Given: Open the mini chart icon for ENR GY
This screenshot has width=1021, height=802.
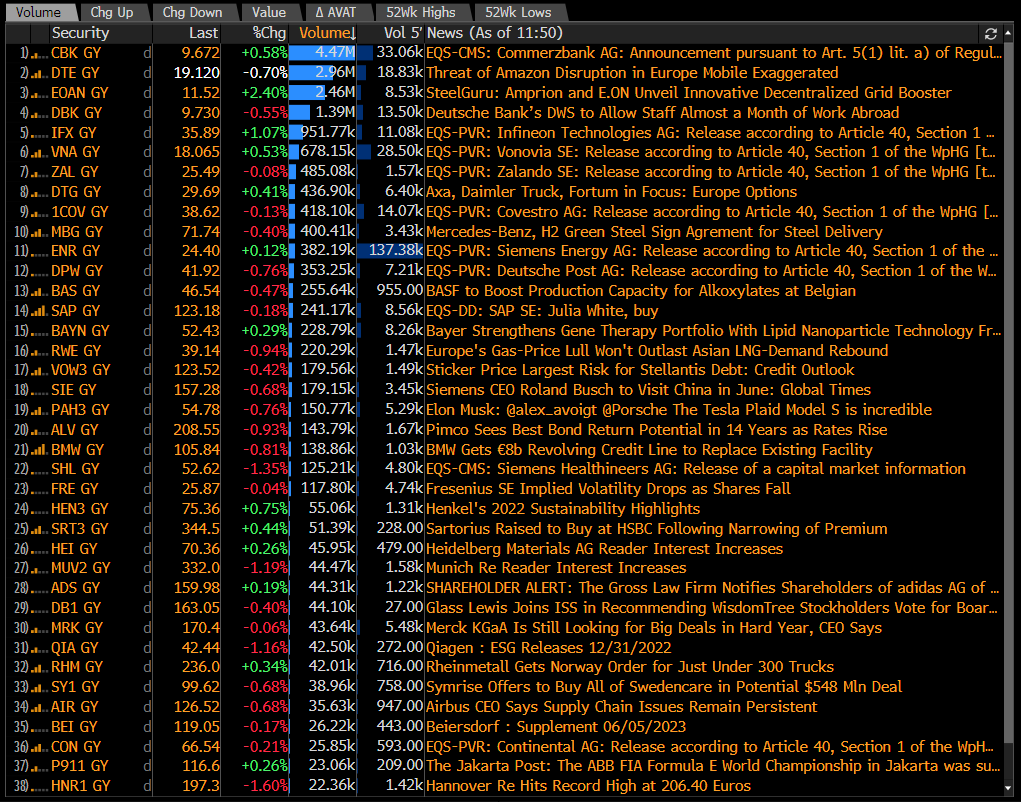Looking at the screenshot, I should 40,253.
